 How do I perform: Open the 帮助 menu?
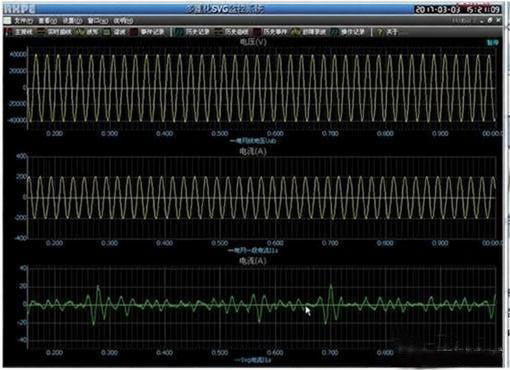click(x=123, y=21)
